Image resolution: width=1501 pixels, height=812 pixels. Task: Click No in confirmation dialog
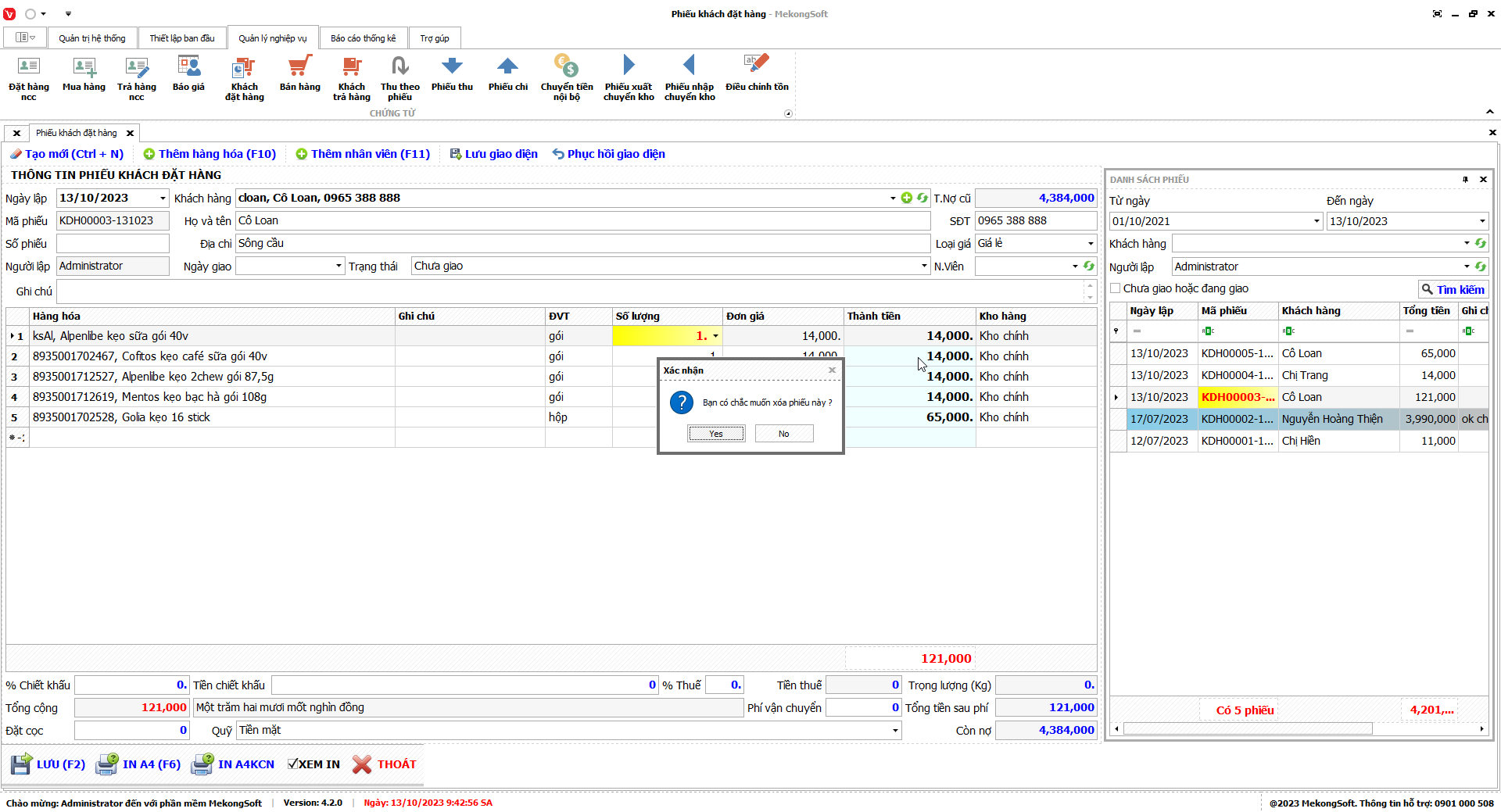(x=783, y=434)
